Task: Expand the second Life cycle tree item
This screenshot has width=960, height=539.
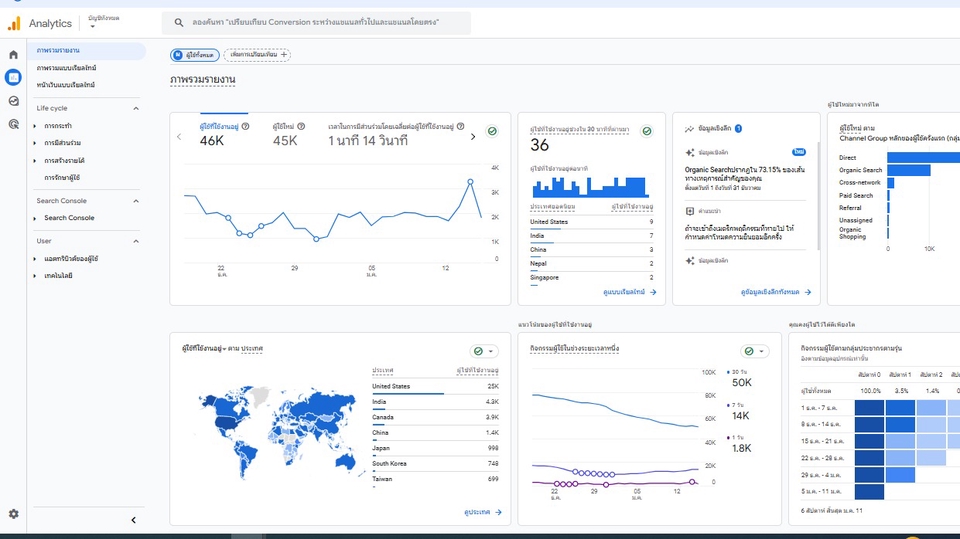Action: point(35,143)
